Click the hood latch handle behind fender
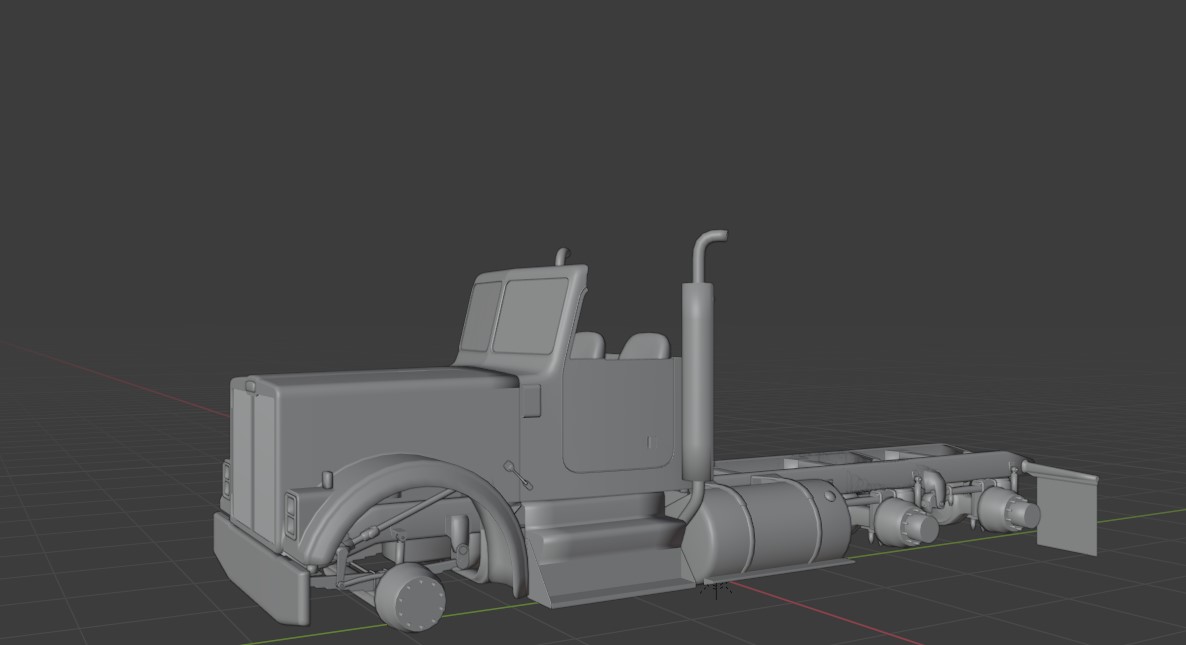Viewport: 1186px width, 645px height. point(518,475)
